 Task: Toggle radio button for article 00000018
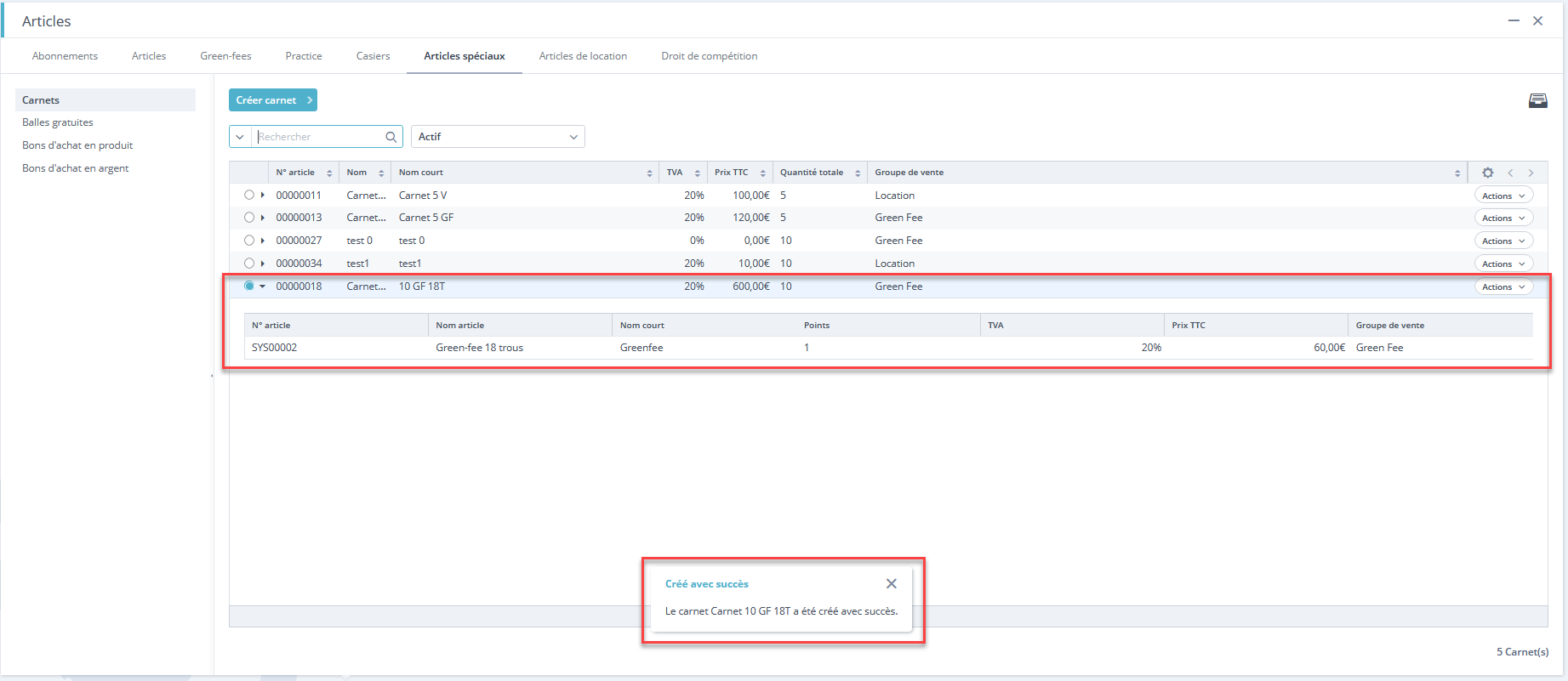tap(249, 286)
